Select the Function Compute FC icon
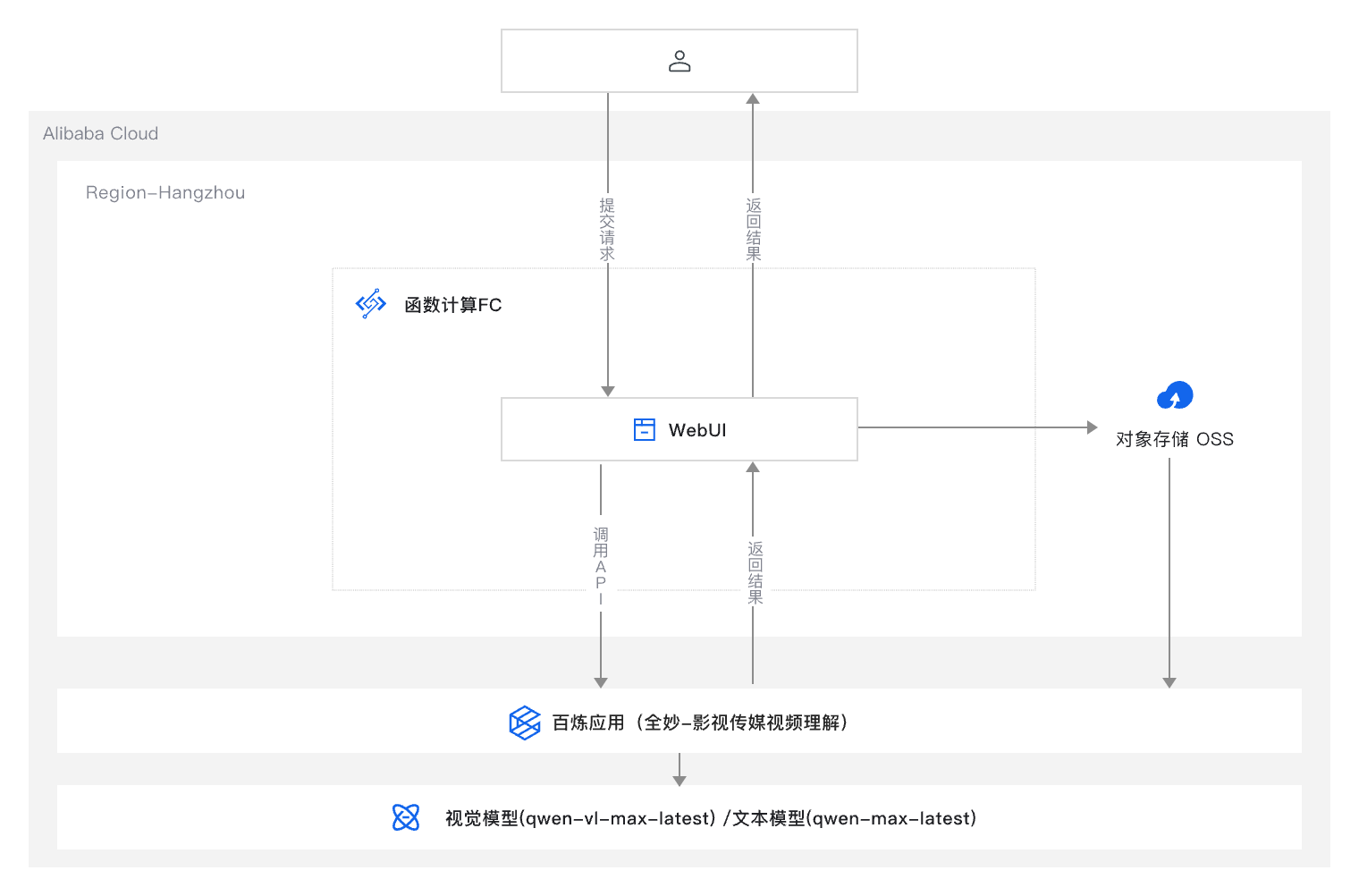 click(371, 304)
